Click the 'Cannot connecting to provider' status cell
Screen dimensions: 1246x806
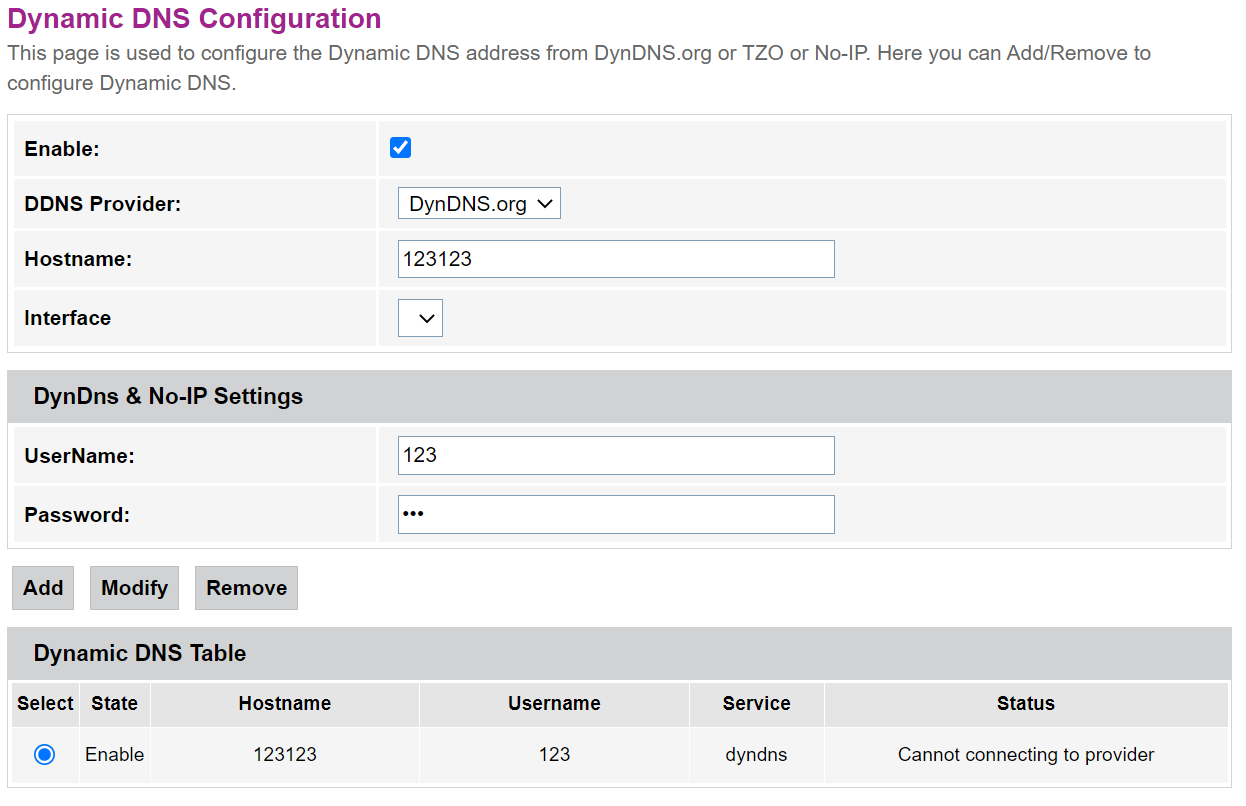click(x=1025, y=755)
